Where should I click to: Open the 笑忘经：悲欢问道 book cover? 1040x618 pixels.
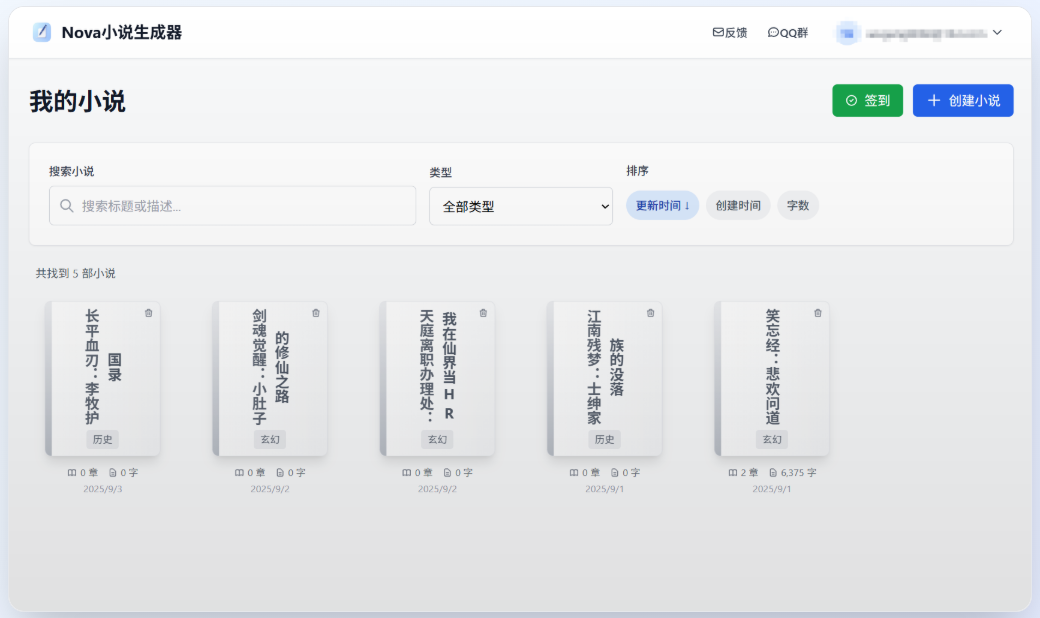[772, 375]
